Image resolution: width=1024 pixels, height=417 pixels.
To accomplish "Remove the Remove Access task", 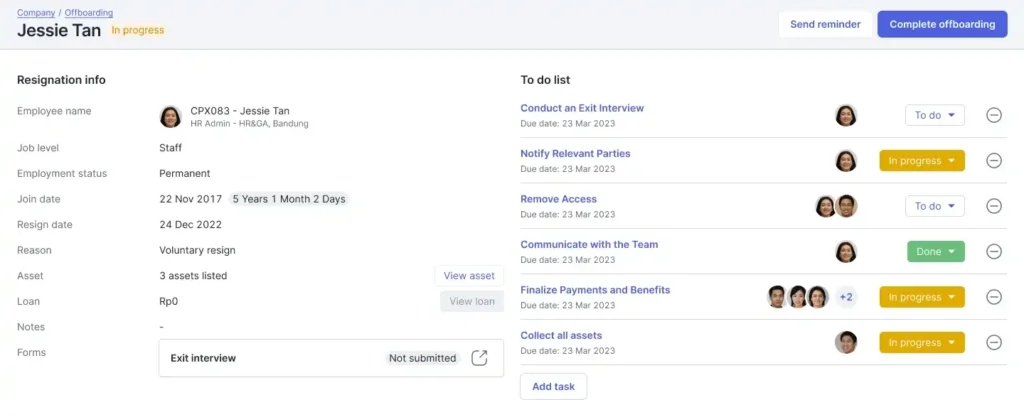I will 993,206.
